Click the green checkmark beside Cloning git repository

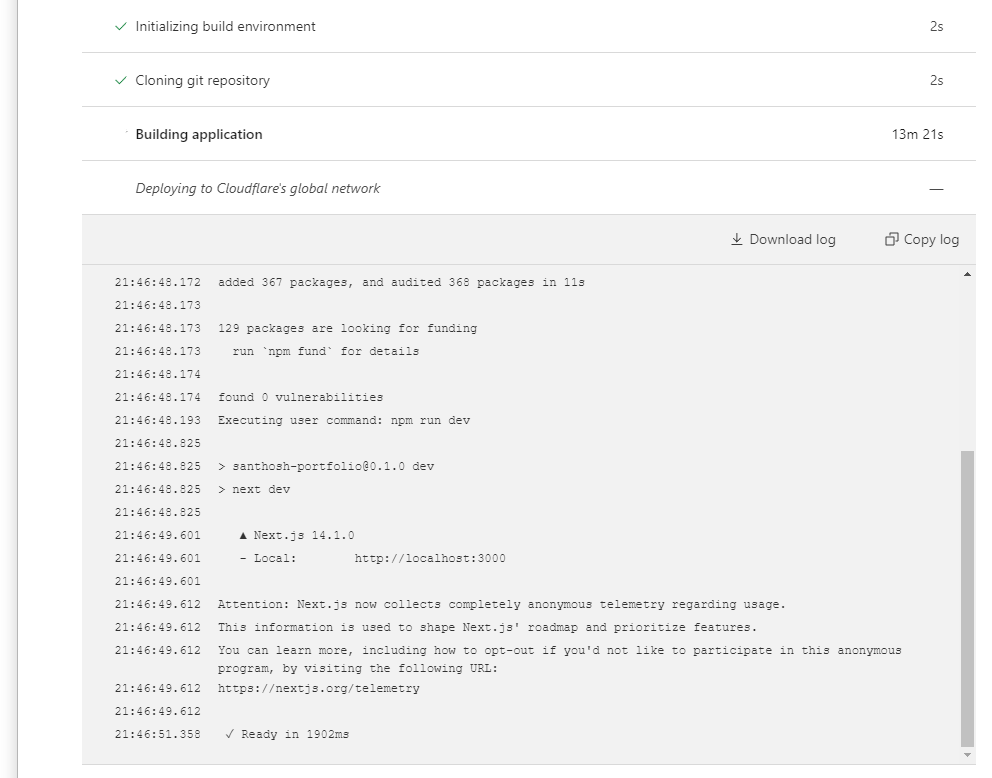(121, 81)
